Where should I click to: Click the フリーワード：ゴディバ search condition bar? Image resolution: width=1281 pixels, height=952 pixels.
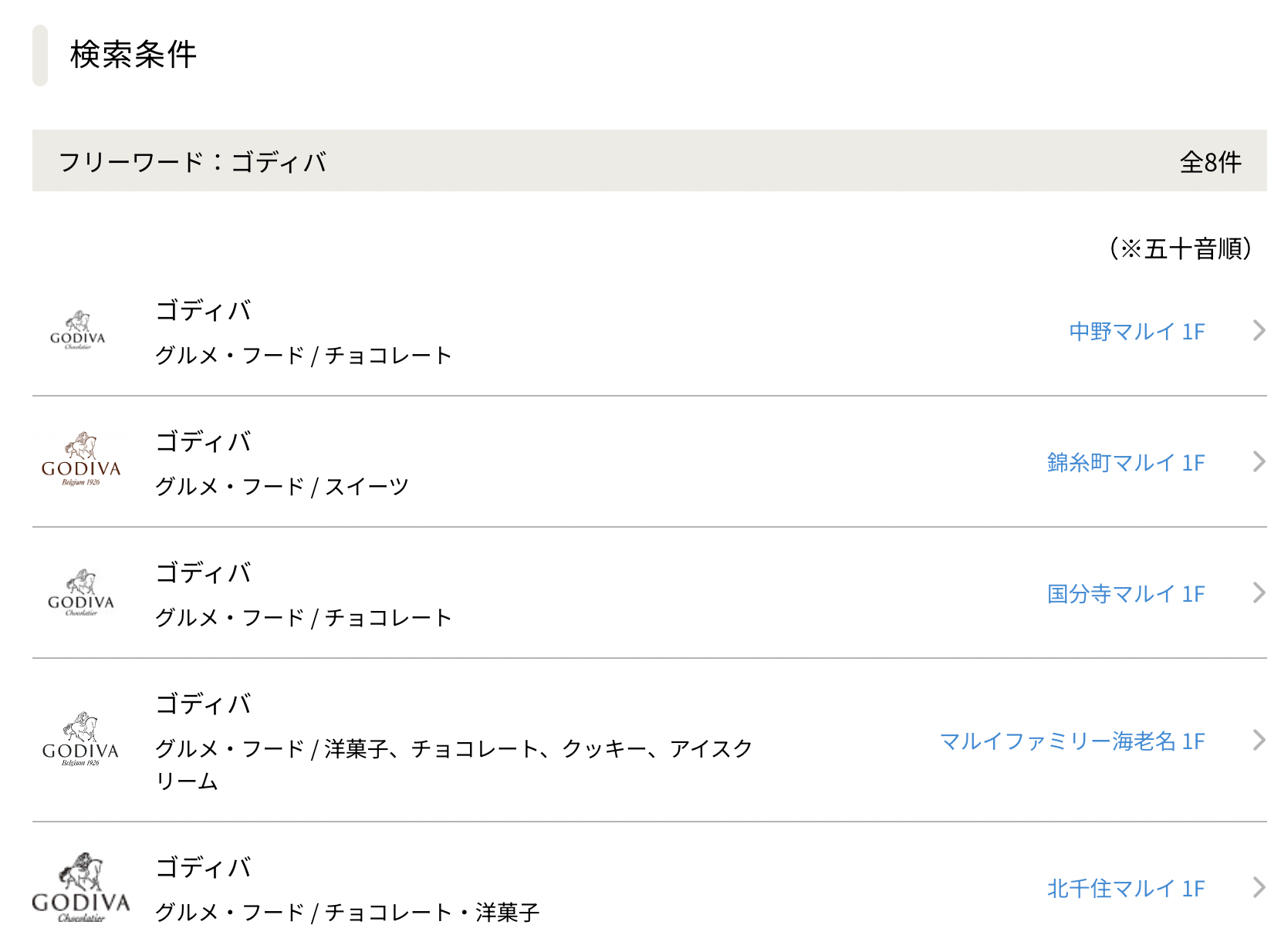(650, 160)
